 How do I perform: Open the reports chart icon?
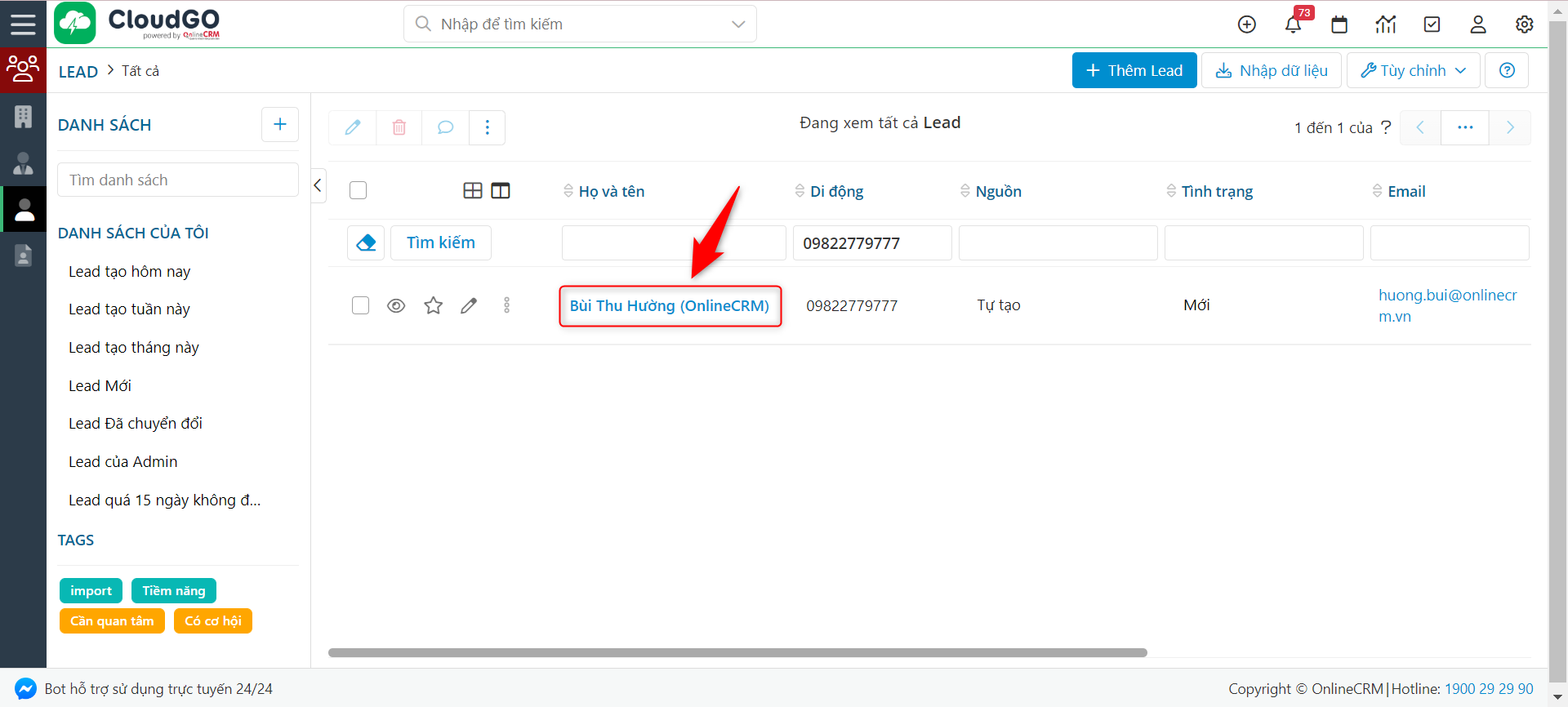pyautogui.click(x=1386, y=24)
